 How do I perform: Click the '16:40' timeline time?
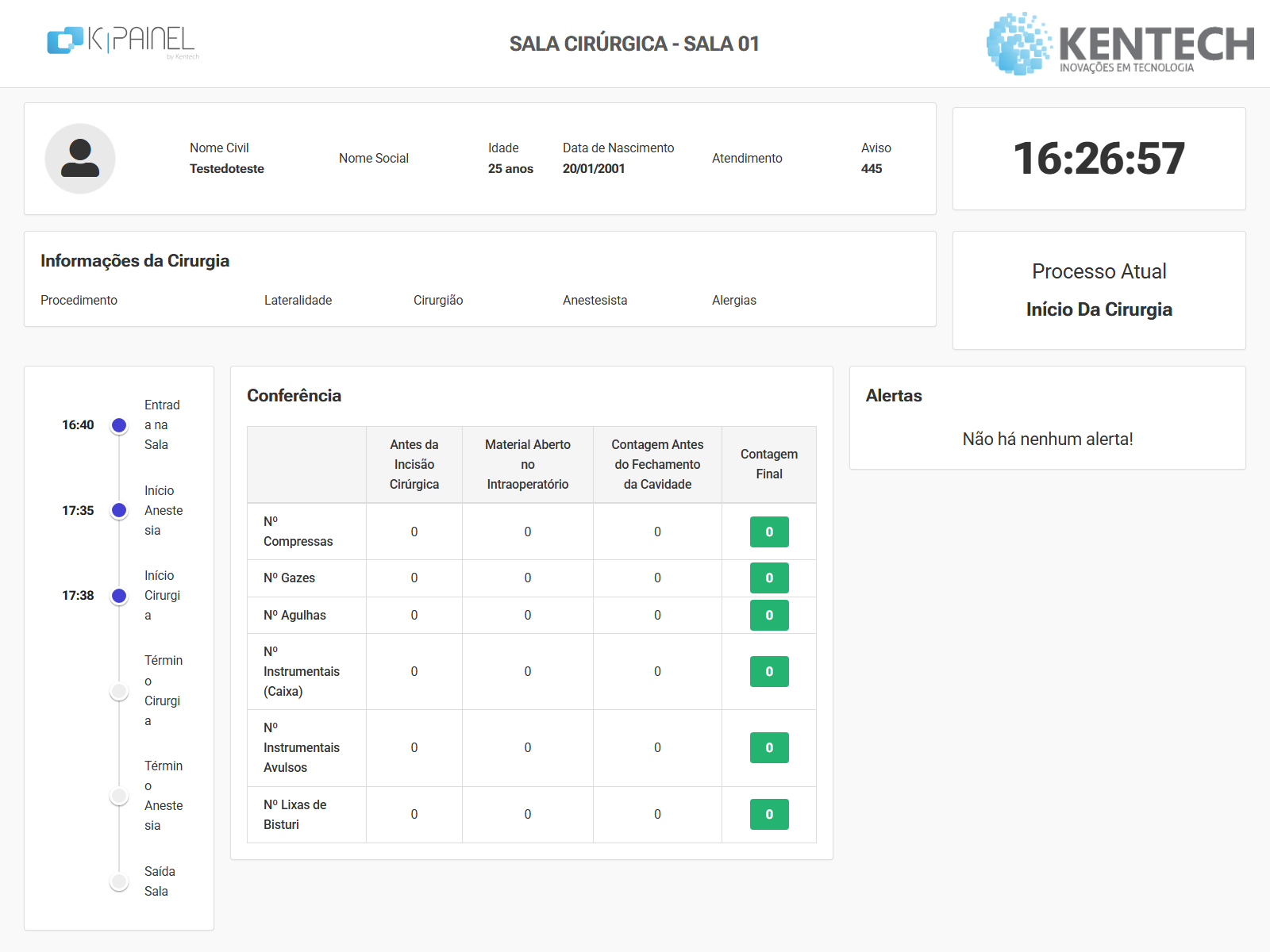point(78,424)
